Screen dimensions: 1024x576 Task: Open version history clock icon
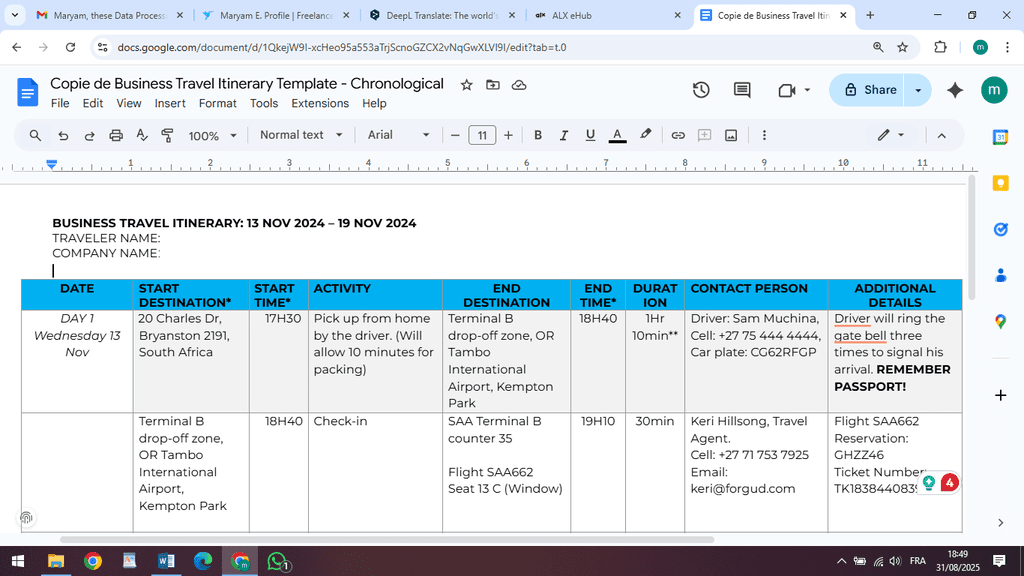tap(701, 90)
